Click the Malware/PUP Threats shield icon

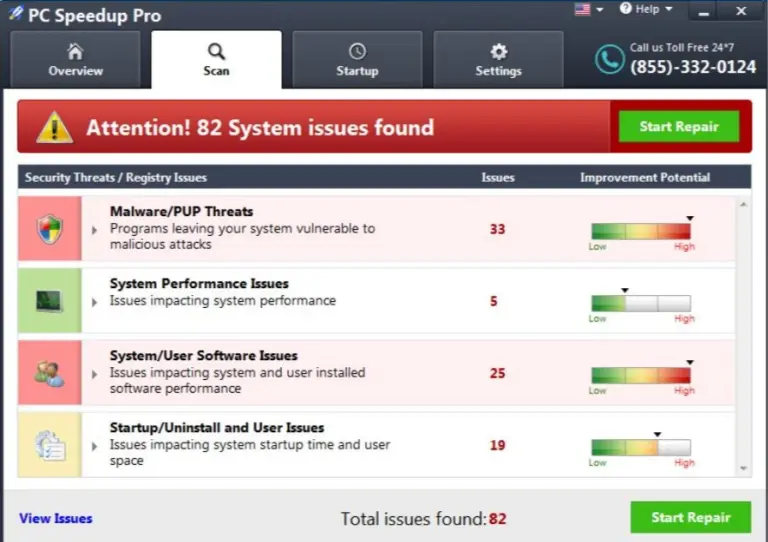pyautogui.click(x=50, y=229)
